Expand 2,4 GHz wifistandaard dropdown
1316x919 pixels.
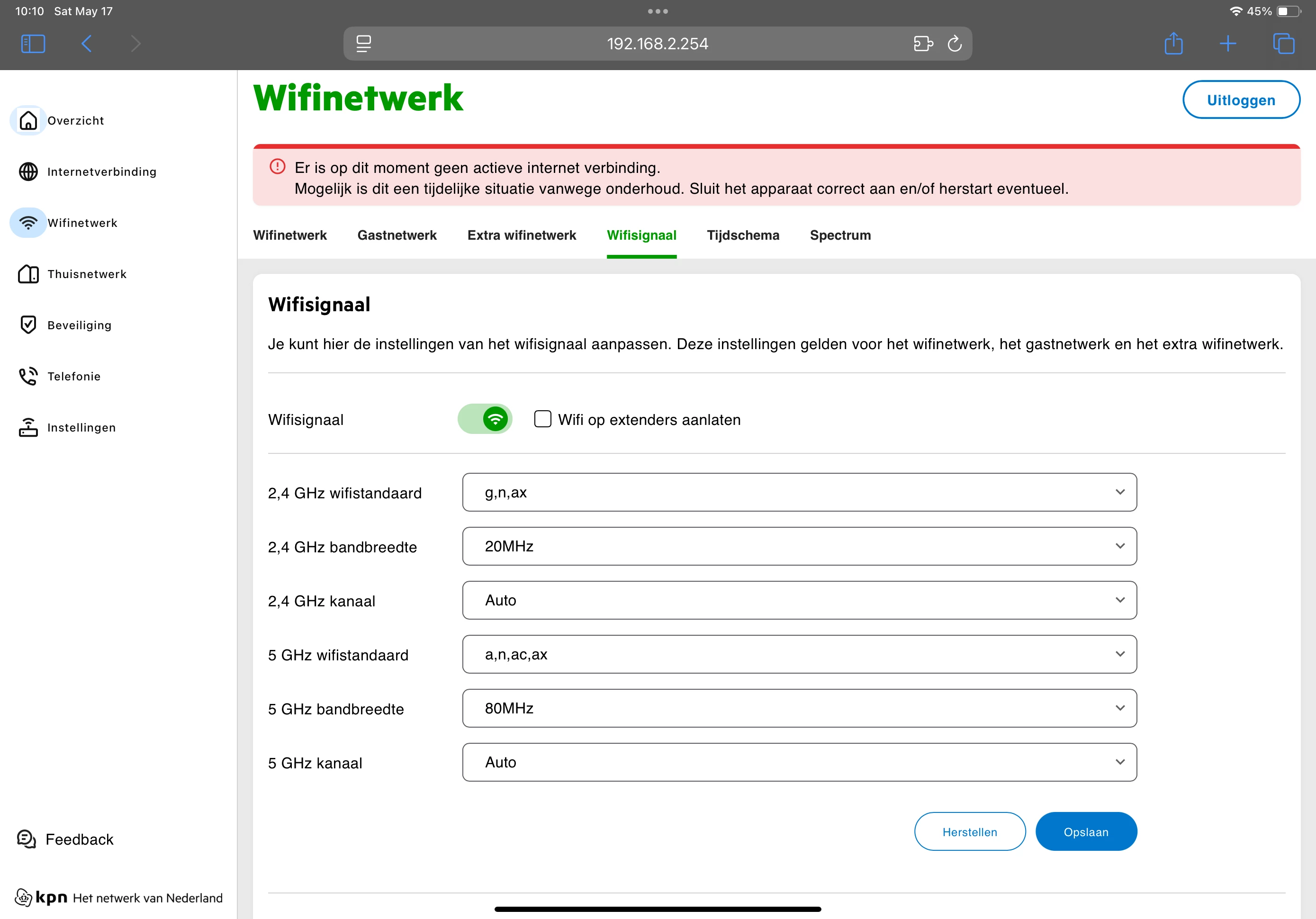[x=799, y=493]
